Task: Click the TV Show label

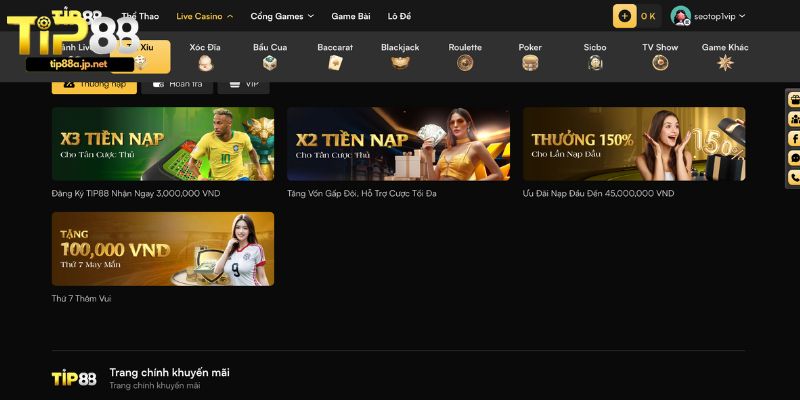Action: (660, 47)
